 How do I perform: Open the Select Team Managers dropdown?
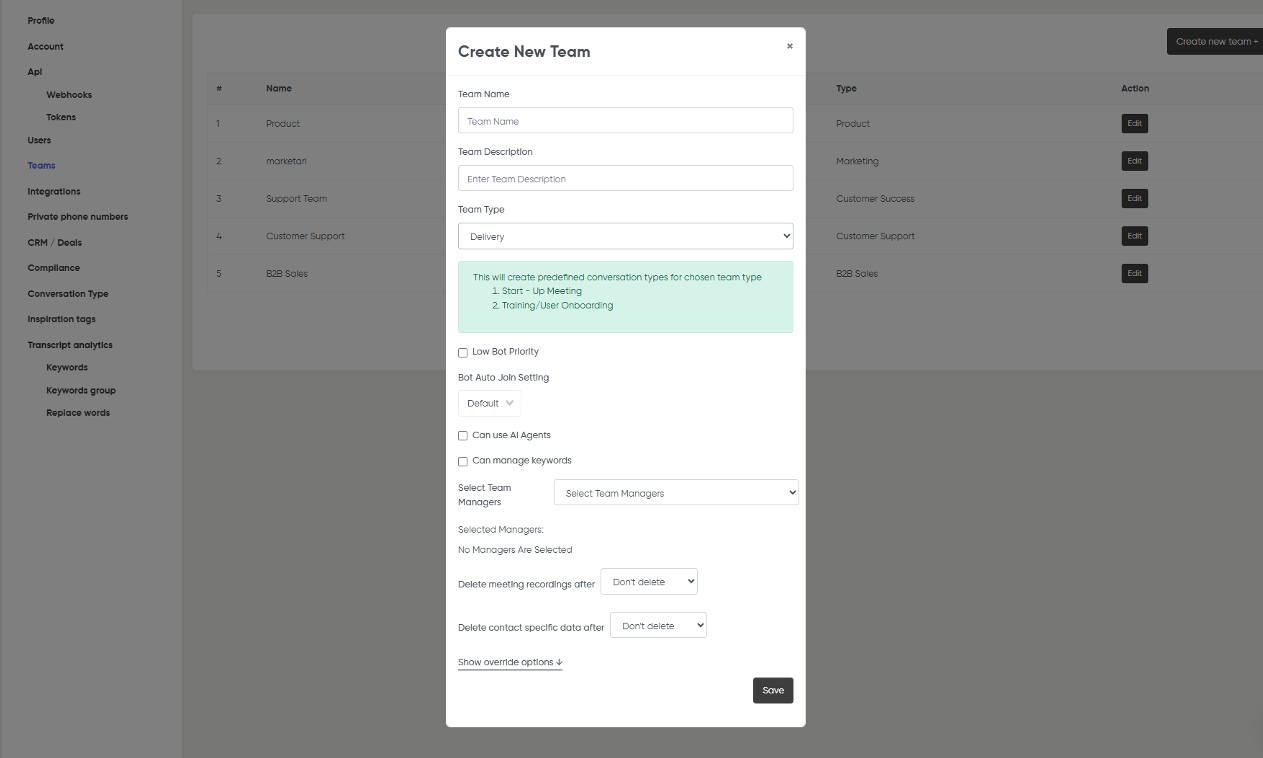pos(676,493)
